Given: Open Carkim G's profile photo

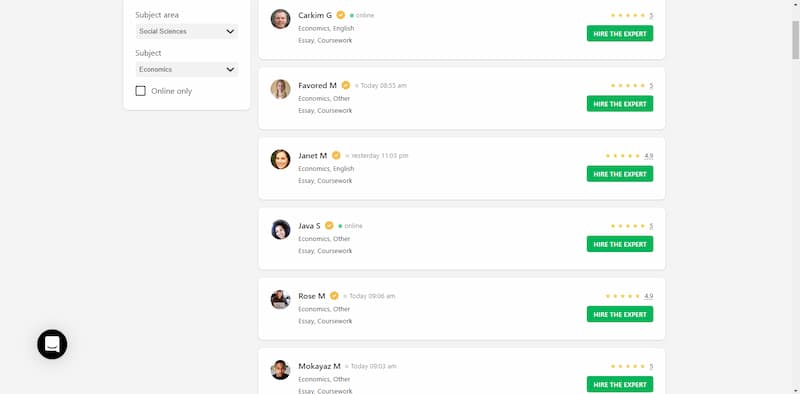Looking at the screenshot, I should (x=281, y=19).
